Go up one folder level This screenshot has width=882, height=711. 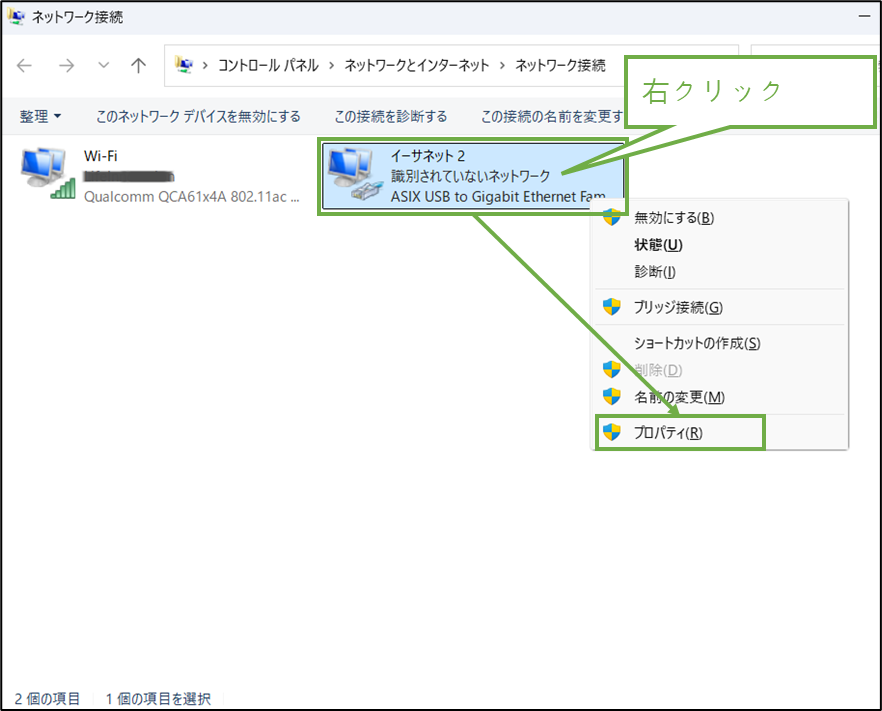[x=138, y=66]
